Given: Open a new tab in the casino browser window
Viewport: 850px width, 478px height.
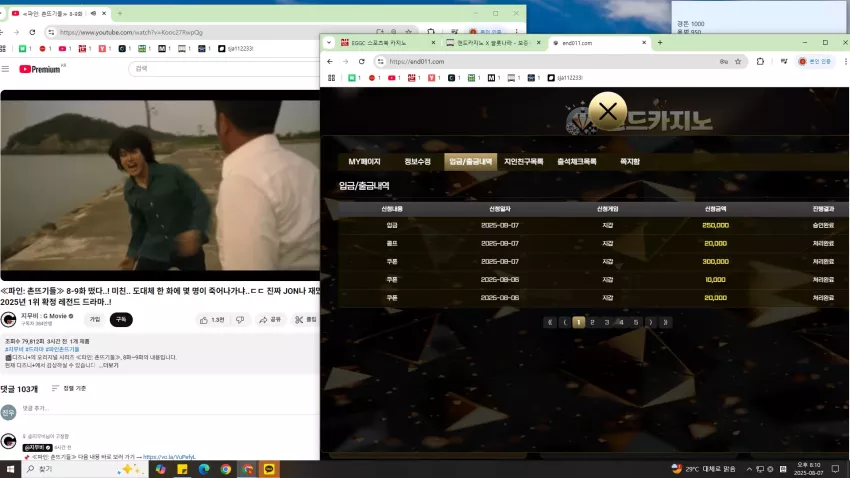Looking at the screenshot, I should pos(660,43).
